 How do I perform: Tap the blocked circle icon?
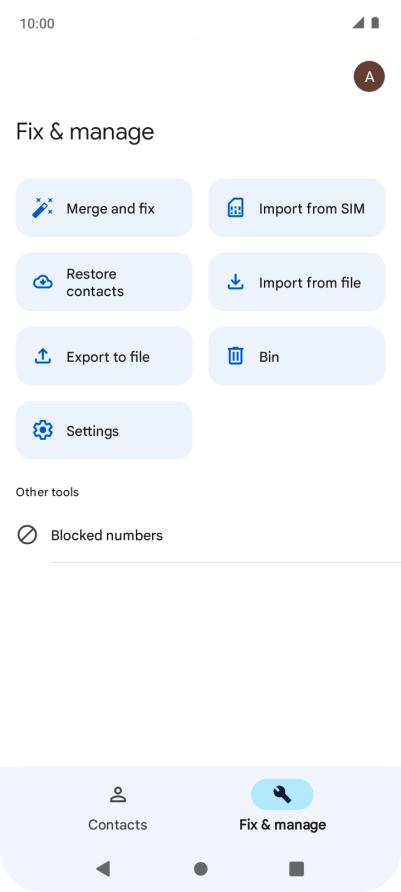click(x=27, y=535)
